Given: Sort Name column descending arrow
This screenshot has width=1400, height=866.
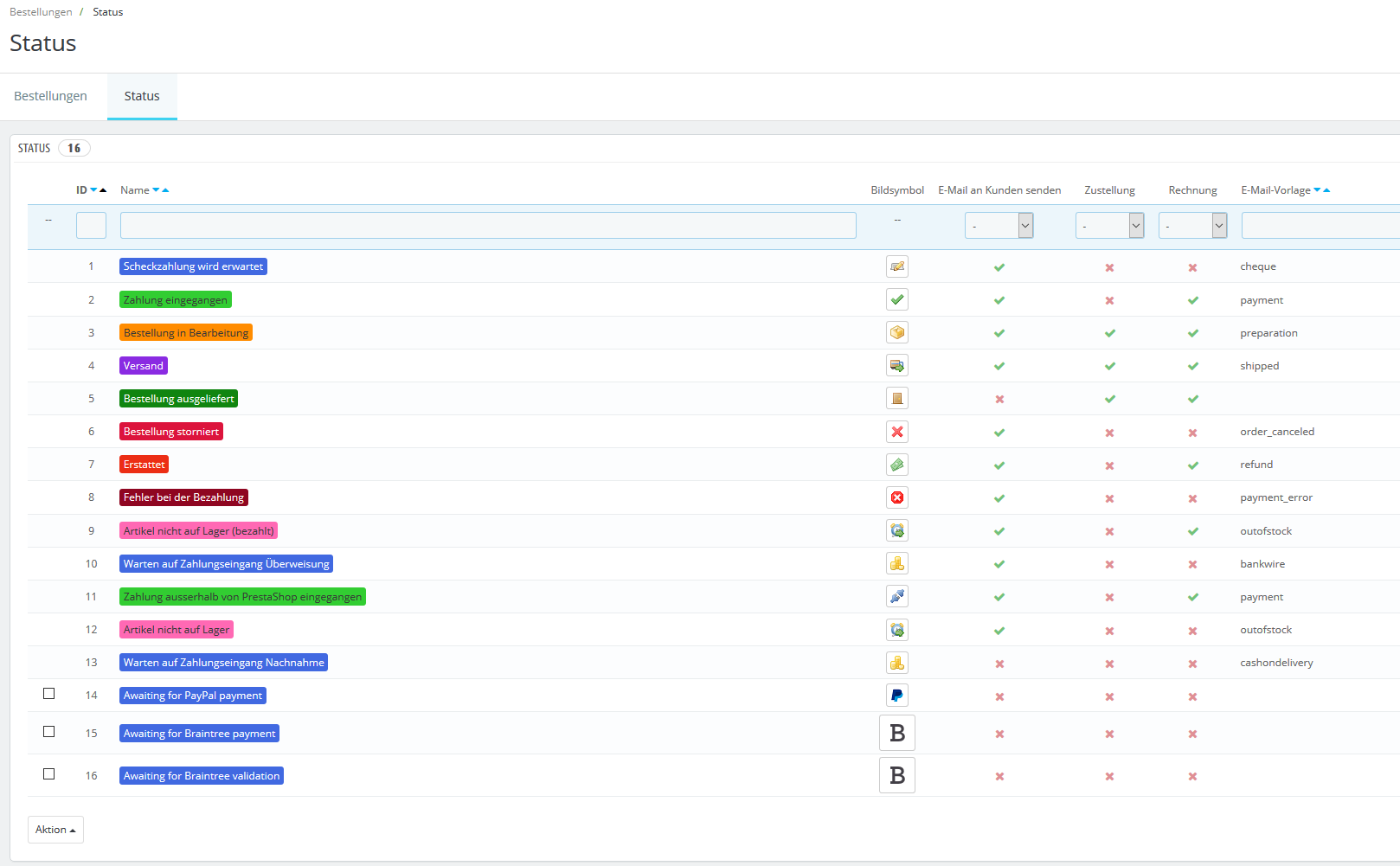Looking at the screenshot, I should 156,190.
